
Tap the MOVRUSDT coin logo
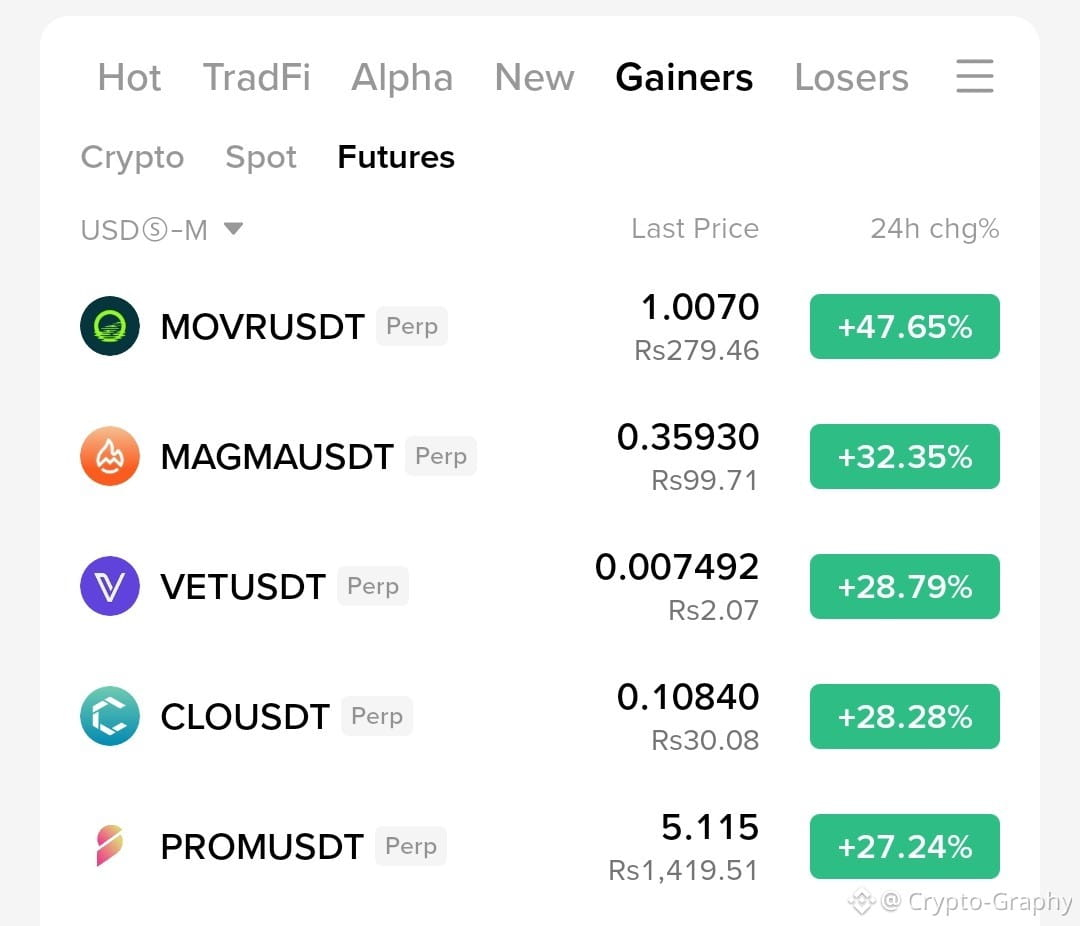click(110, 326)
